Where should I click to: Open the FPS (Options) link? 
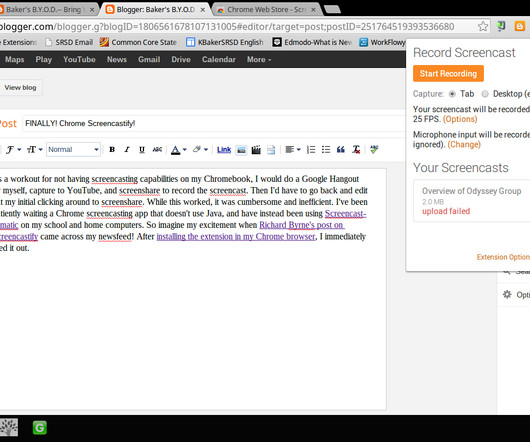[x=460, y=119]
